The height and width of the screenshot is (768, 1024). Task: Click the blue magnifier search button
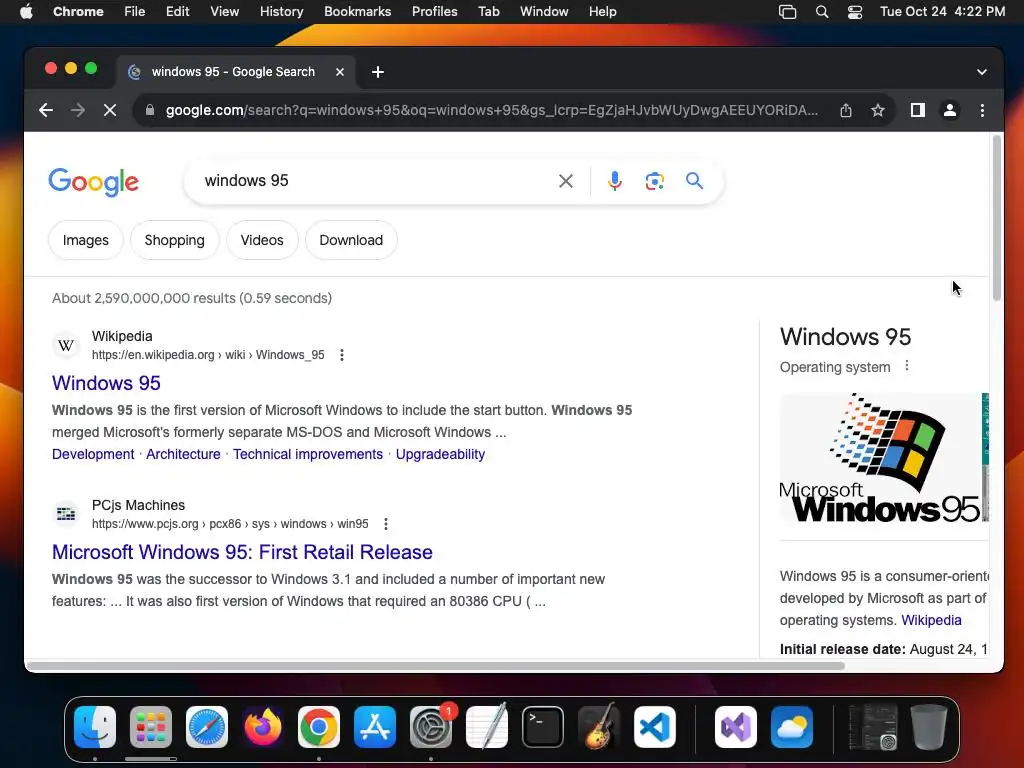694,180
